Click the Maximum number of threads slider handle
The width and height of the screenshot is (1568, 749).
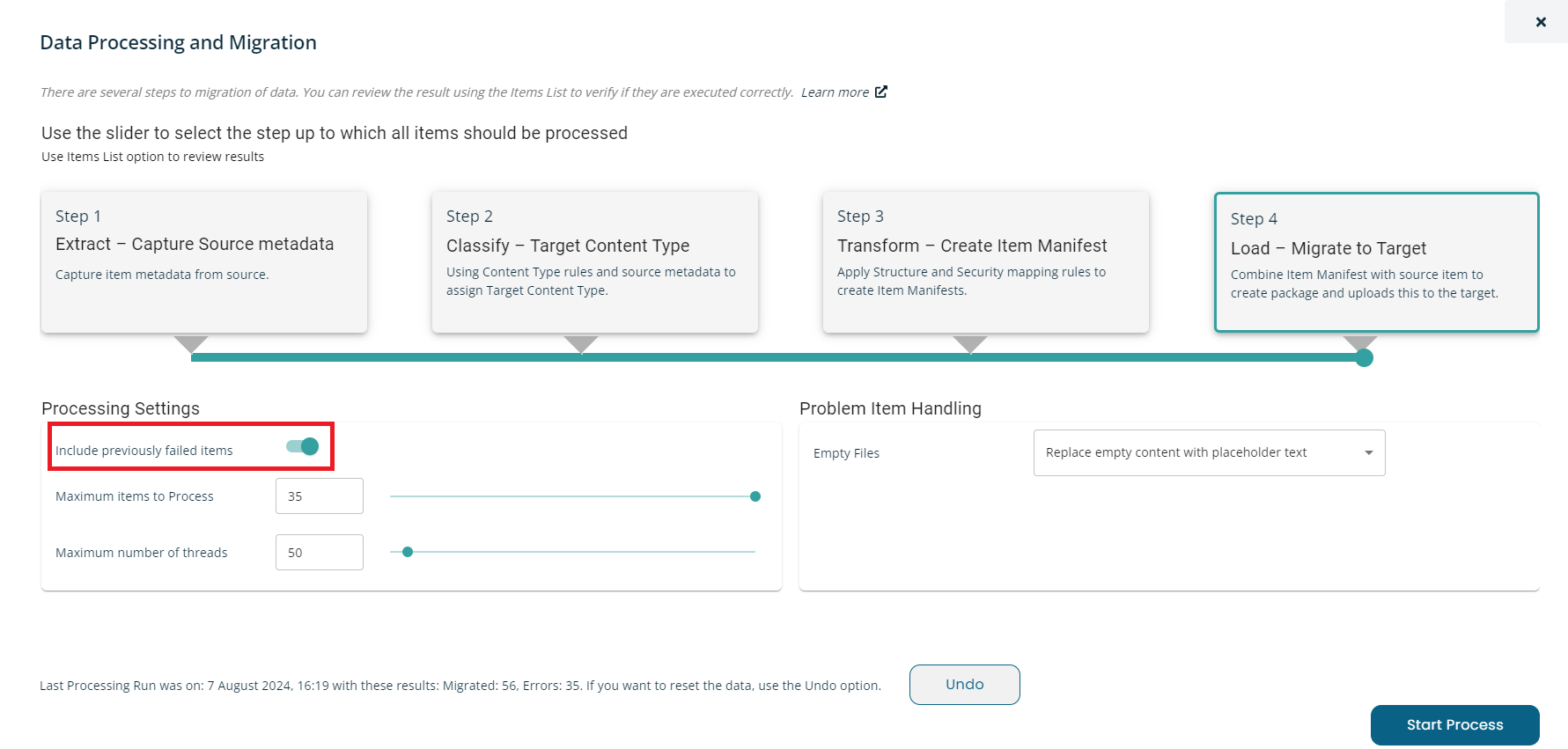[408, 552]
